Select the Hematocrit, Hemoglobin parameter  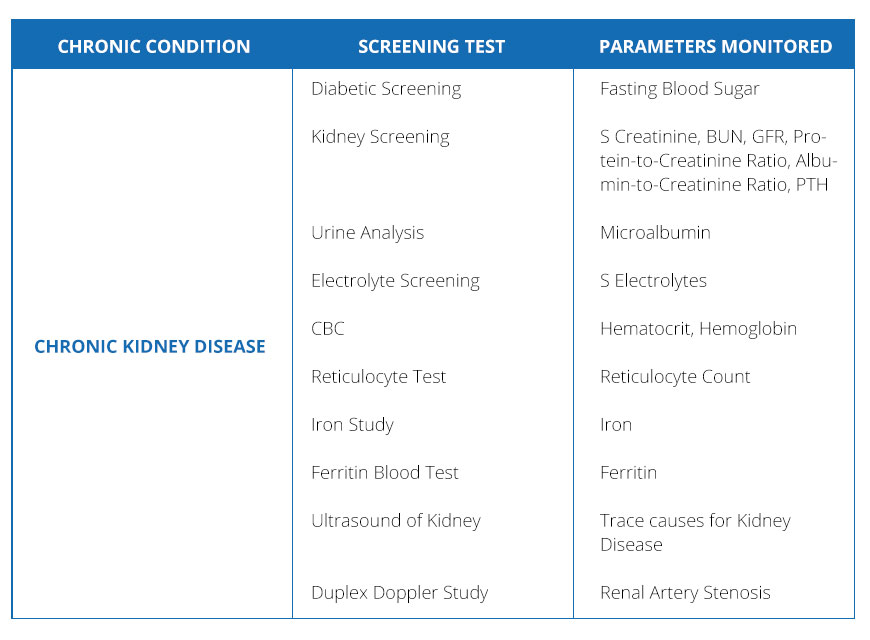pos(698,328)
